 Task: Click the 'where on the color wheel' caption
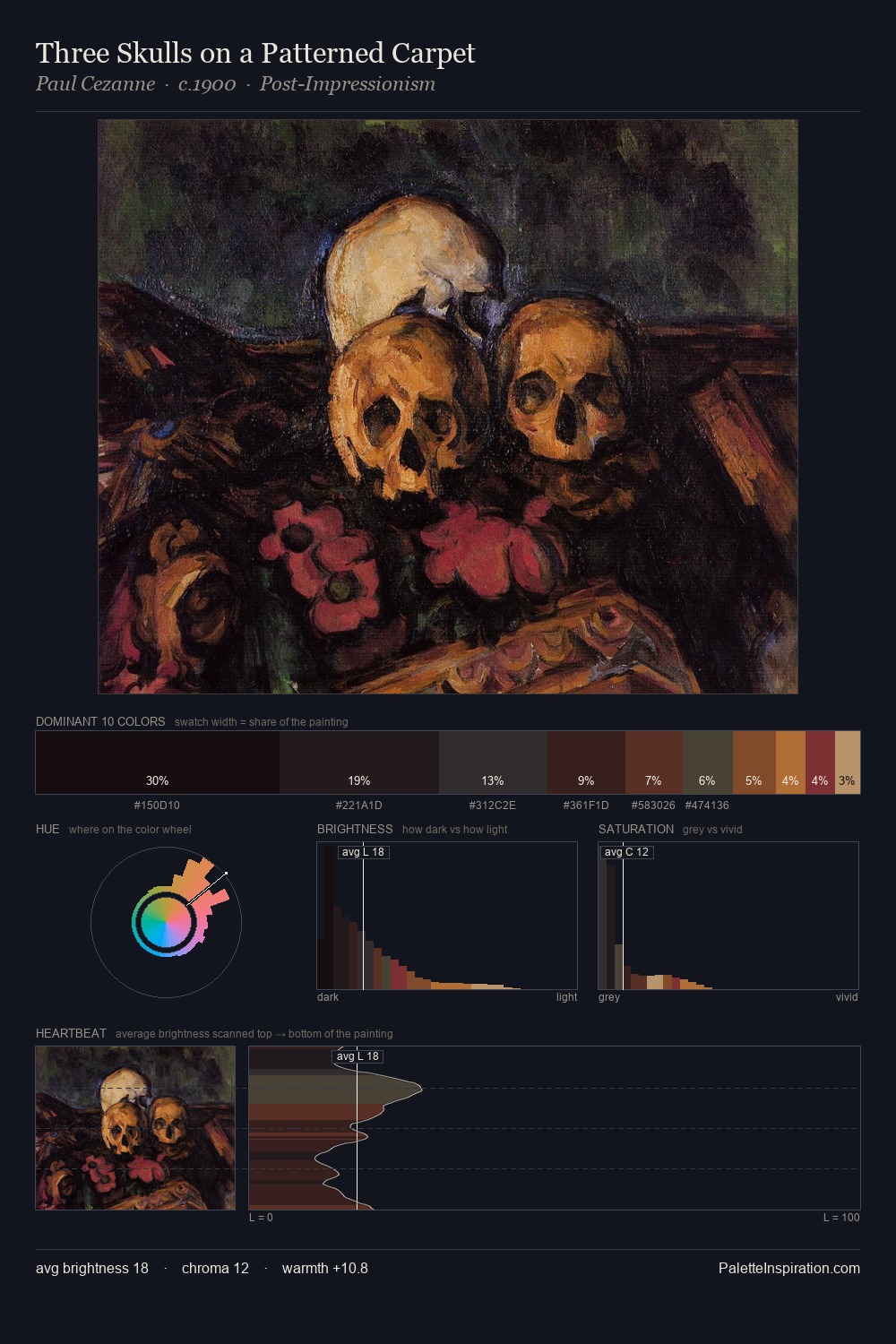(130, 830)
